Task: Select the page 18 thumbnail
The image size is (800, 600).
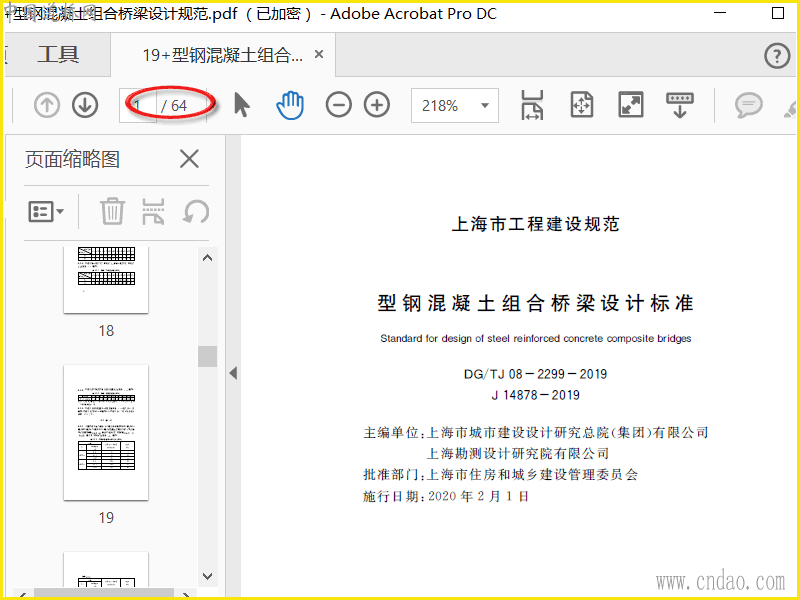Action: (106, 280)
